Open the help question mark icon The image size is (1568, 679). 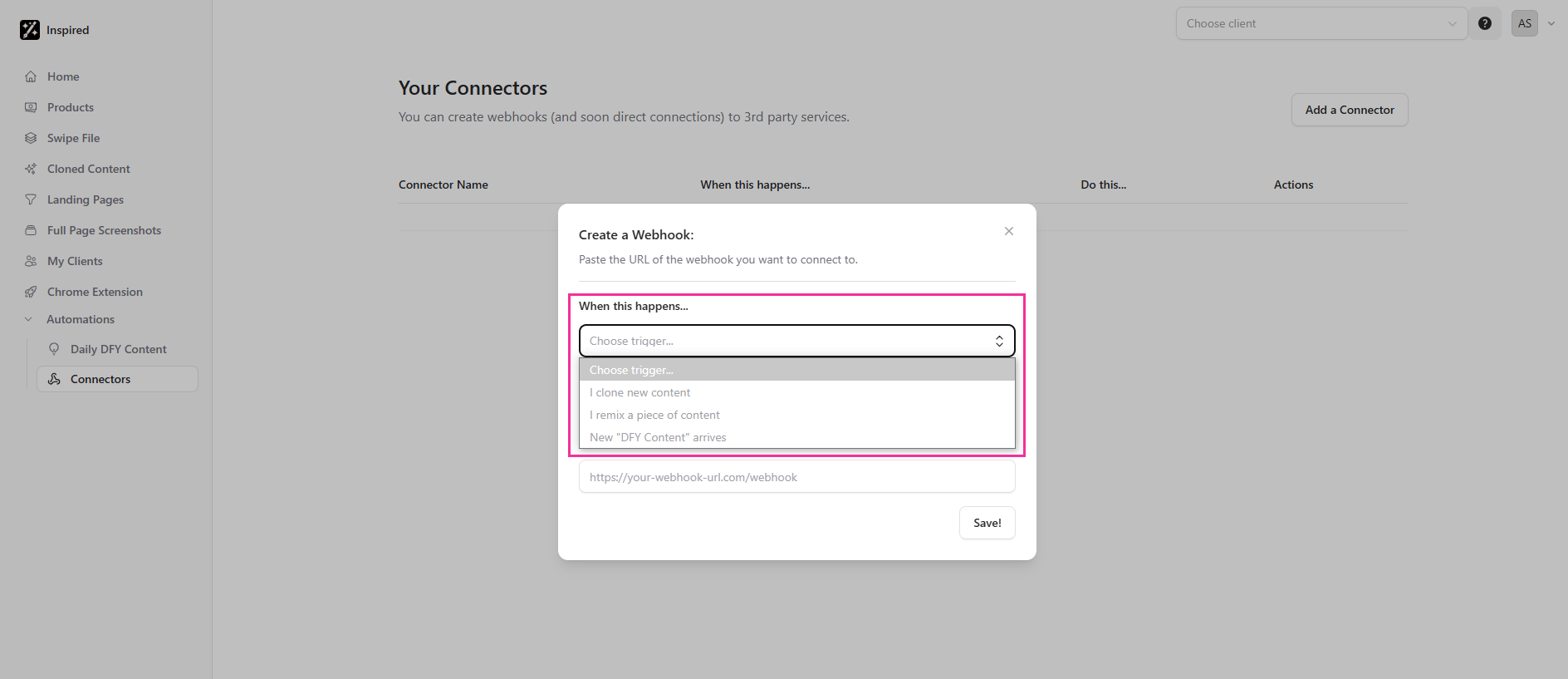click(x=1485, y=23)
